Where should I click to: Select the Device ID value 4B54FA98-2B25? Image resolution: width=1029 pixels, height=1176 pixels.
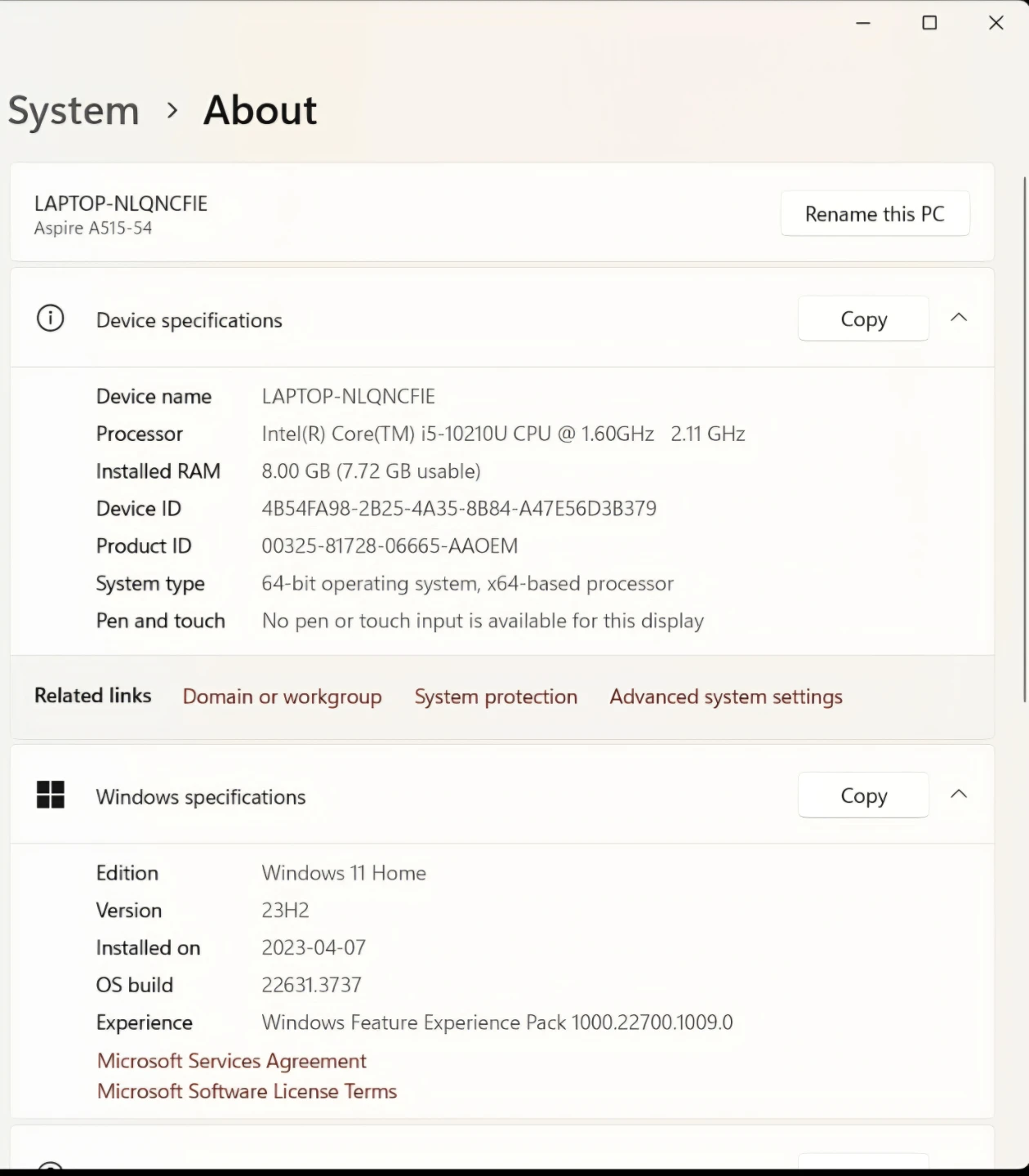tap(459, 509)
